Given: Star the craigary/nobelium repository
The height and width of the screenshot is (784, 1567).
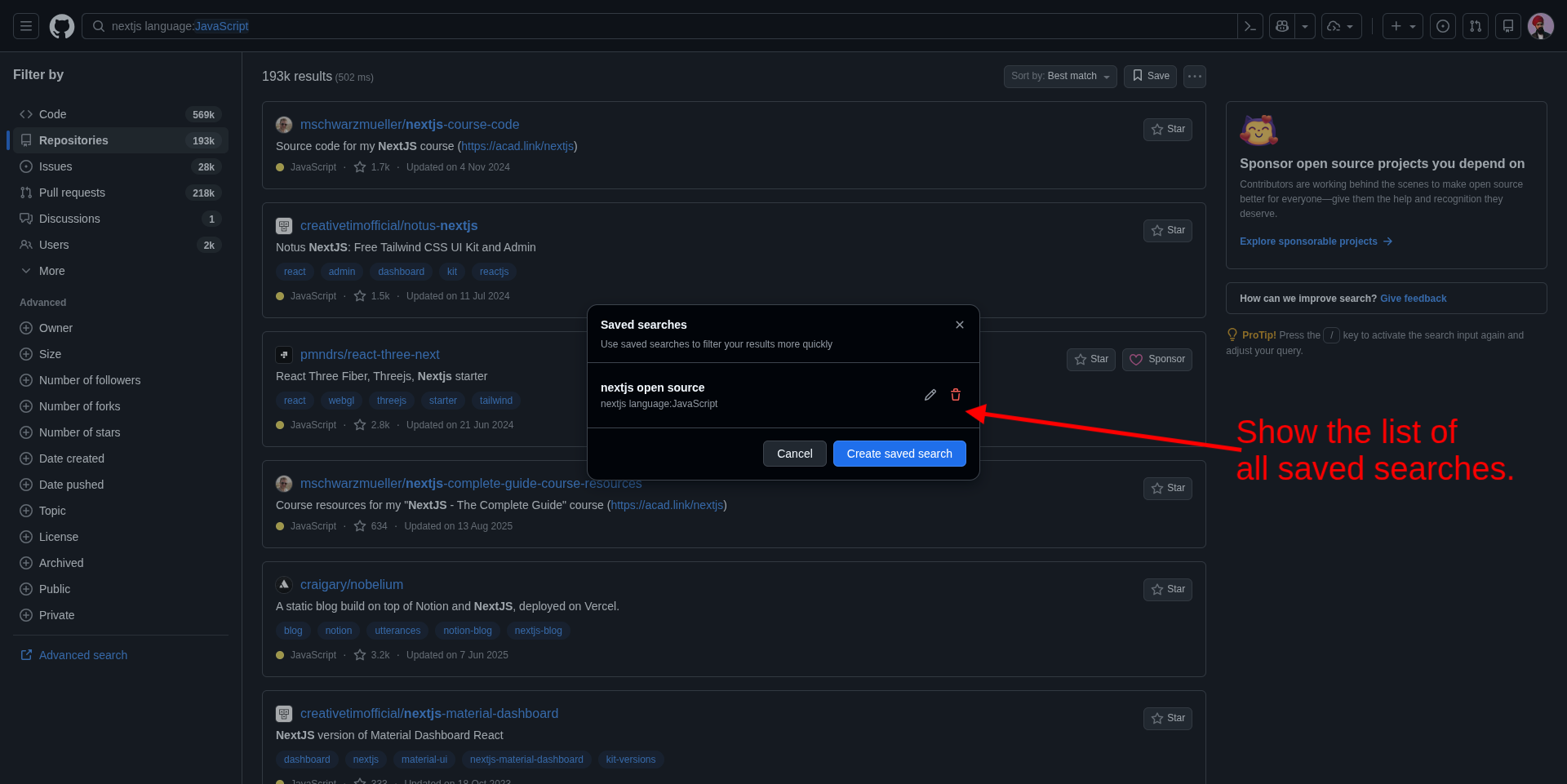Looking at the screenshot, I should (x=1168, y=590).
